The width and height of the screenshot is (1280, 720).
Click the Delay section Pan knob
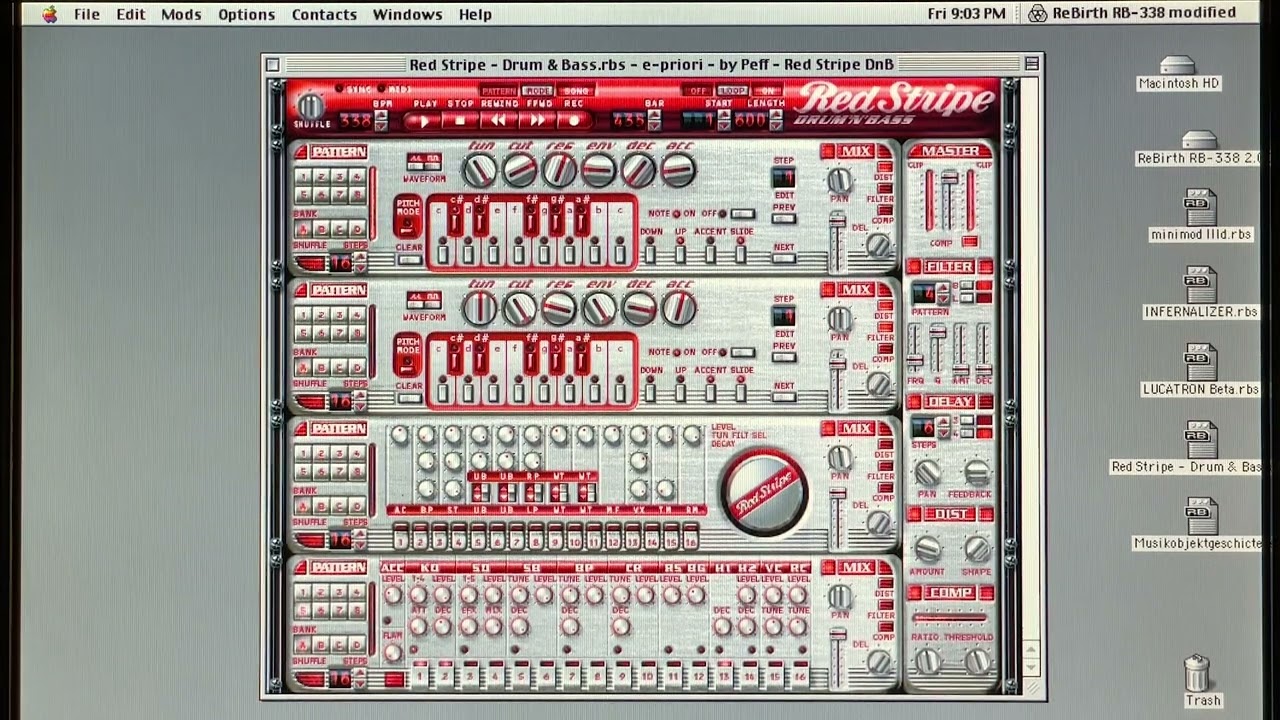927,473
